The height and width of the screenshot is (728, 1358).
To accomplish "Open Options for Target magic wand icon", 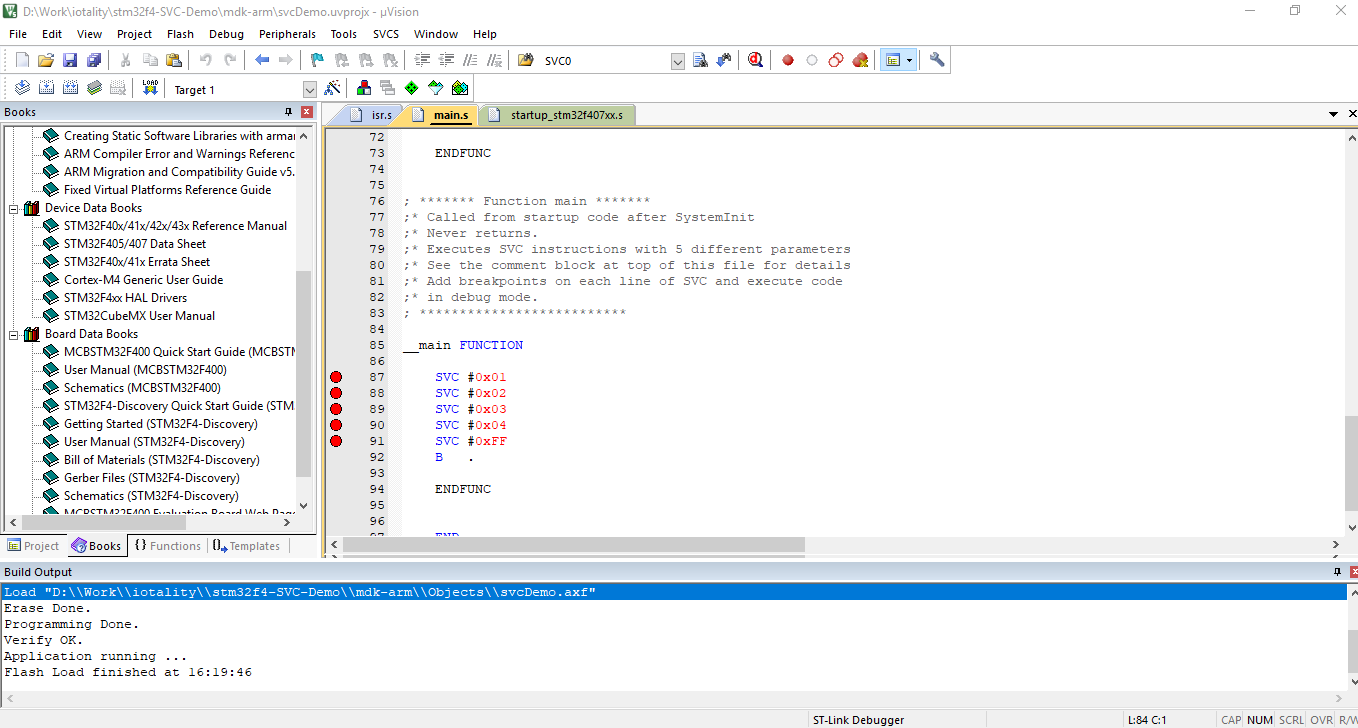I will coord(333,88).
